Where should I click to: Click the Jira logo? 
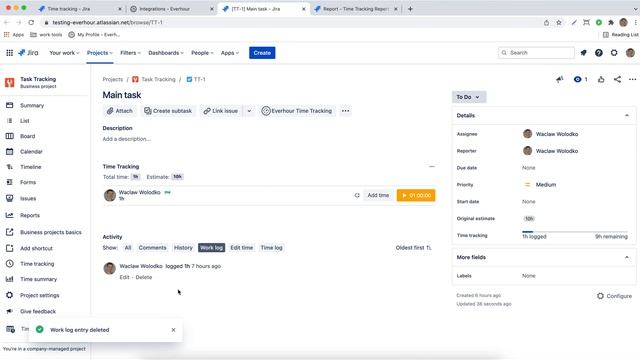tap(28, 53)
